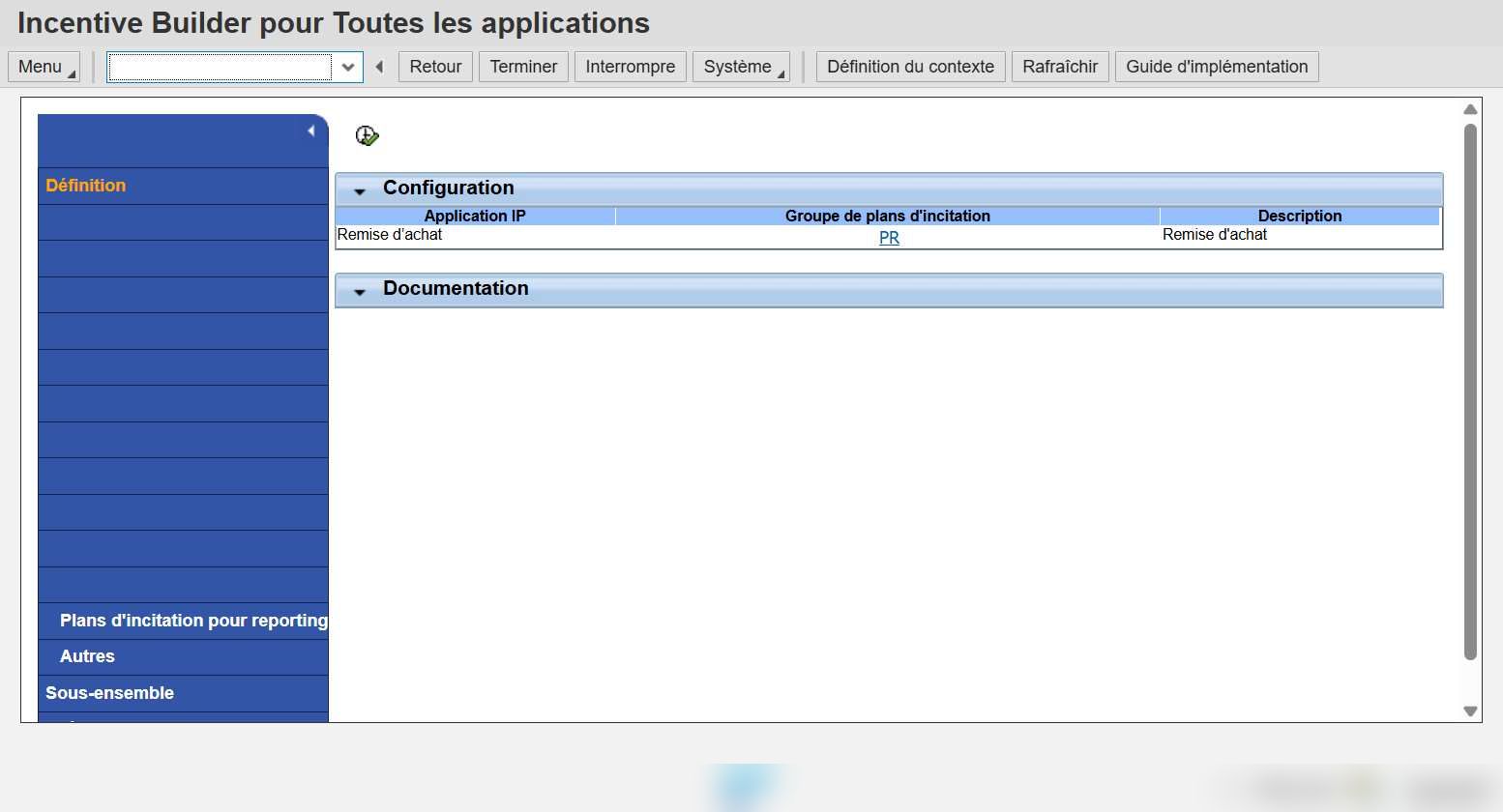Click the Groupe de plans d'incitation header
The image size is (1503, 812).
pos(888,216)
